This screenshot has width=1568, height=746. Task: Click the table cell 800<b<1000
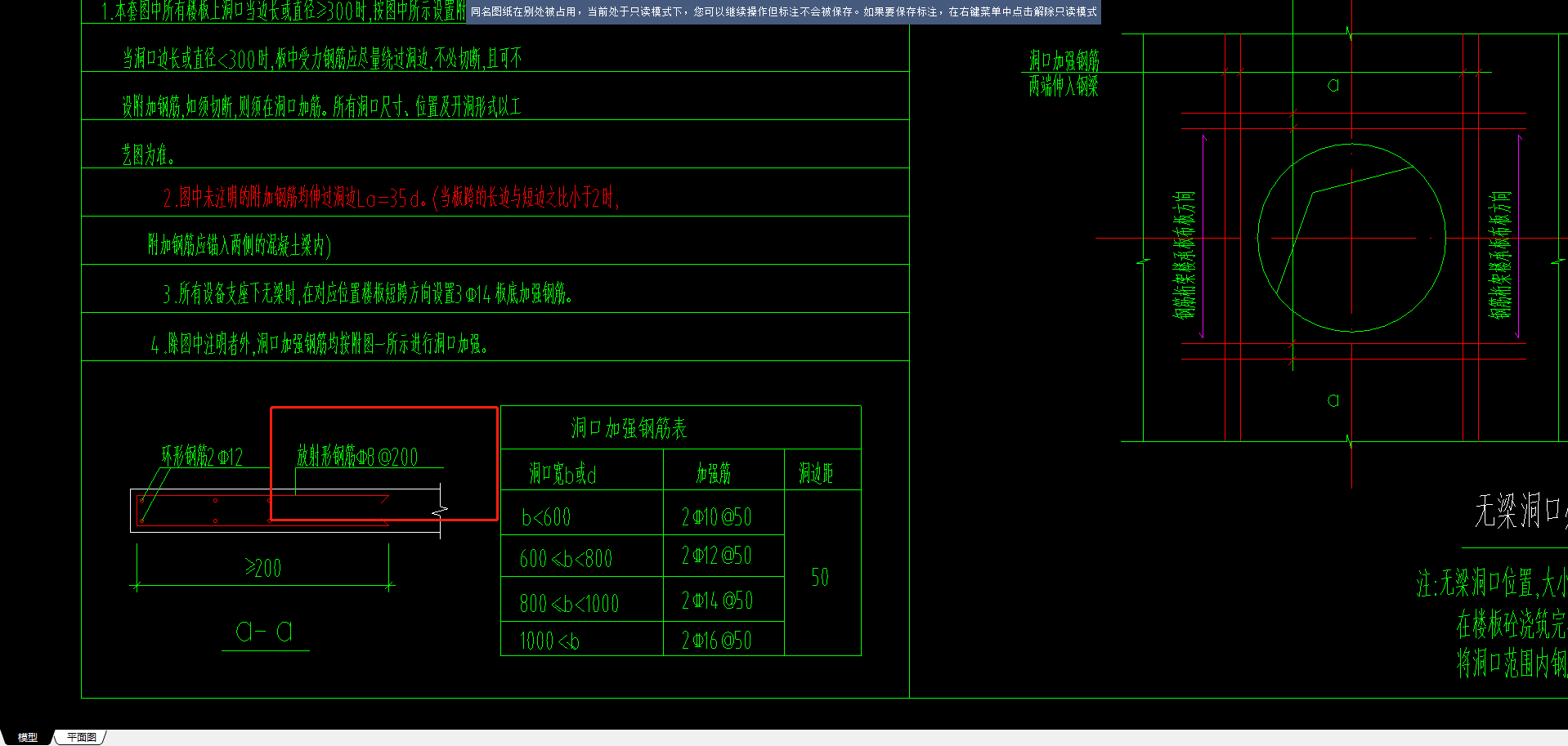tap(569, 604)
